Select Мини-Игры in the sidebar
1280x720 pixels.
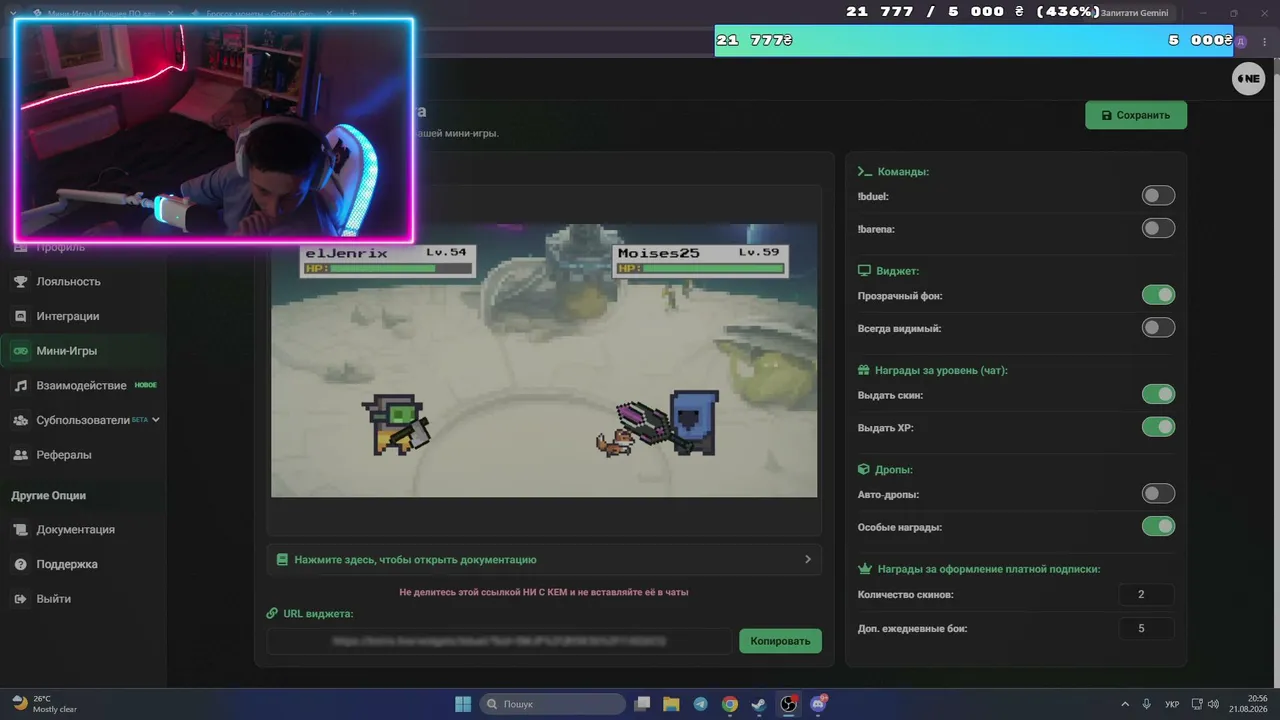(83, 351)
